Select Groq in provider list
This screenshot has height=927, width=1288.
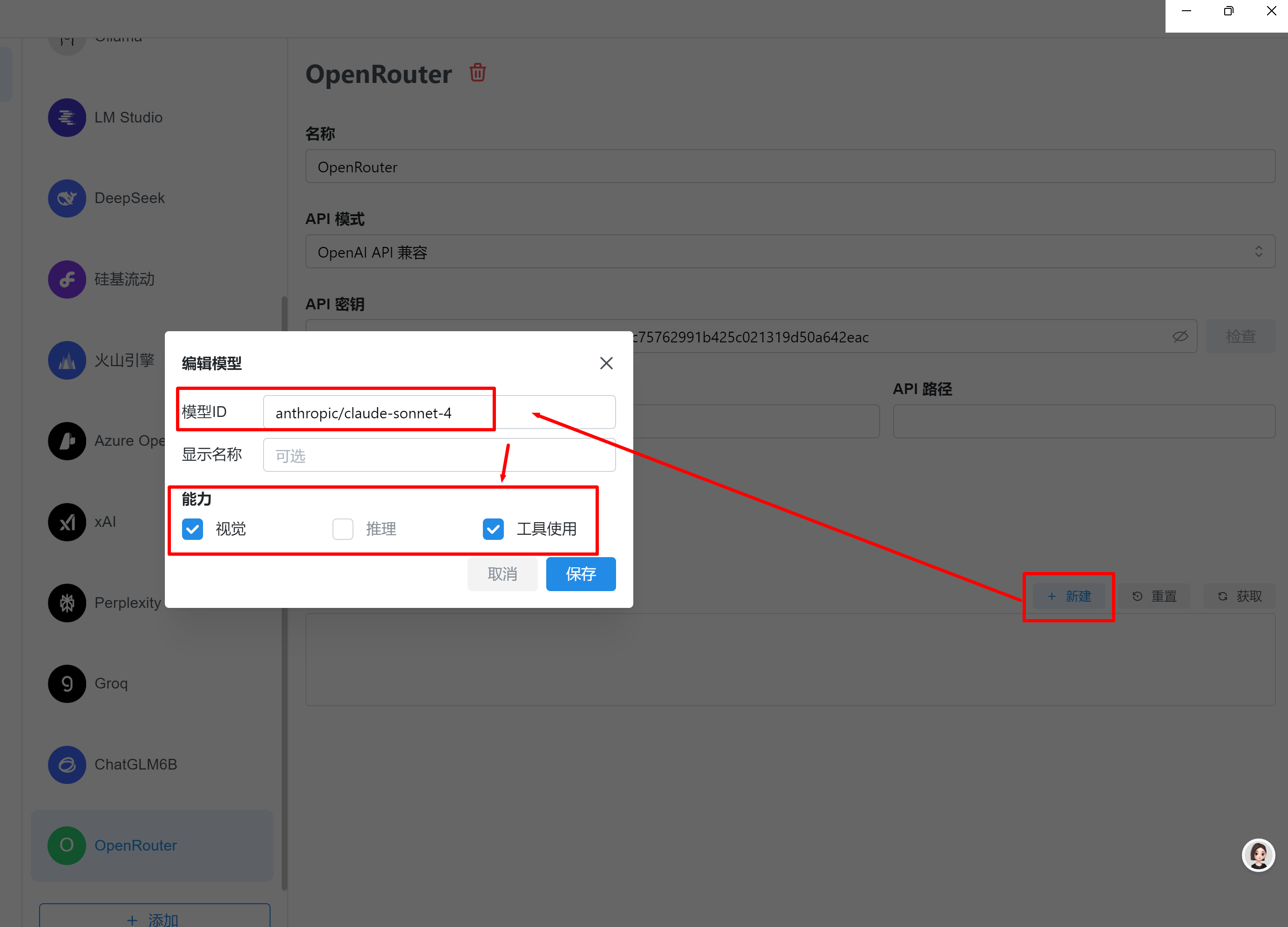pos(152,683)
